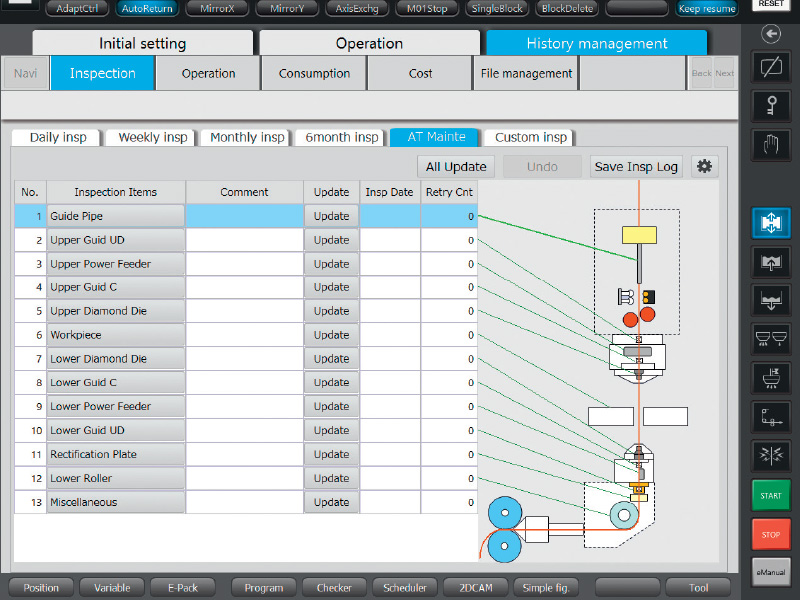
Task: Click the crossed-out screen icon in the sidebar
Action: pyautogui.click(x=770, y=69)
